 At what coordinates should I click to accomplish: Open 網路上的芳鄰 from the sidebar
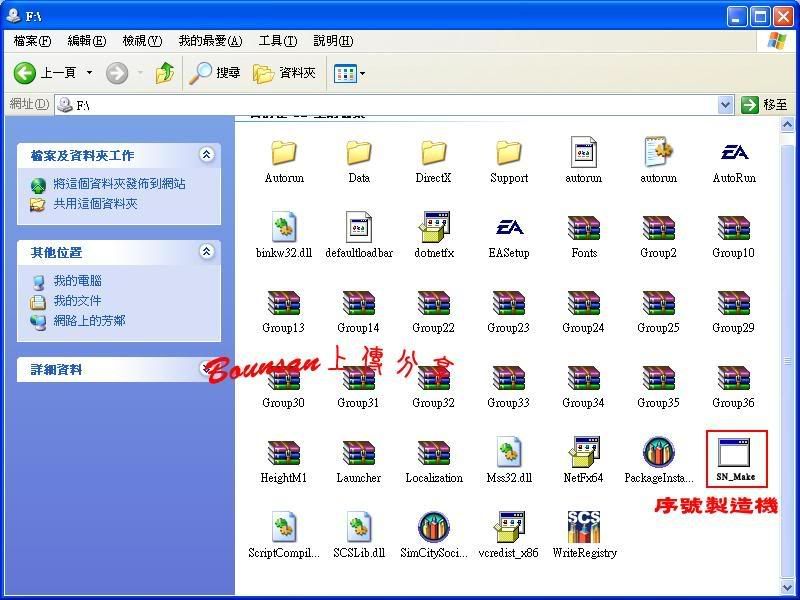(x=89, y=321)
